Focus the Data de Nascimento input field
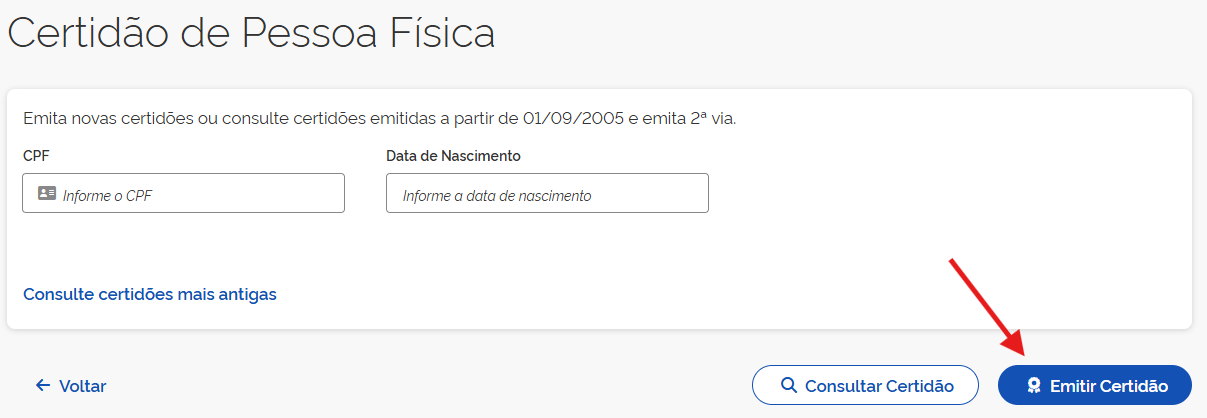1207x418 pixels. (547, 194)
